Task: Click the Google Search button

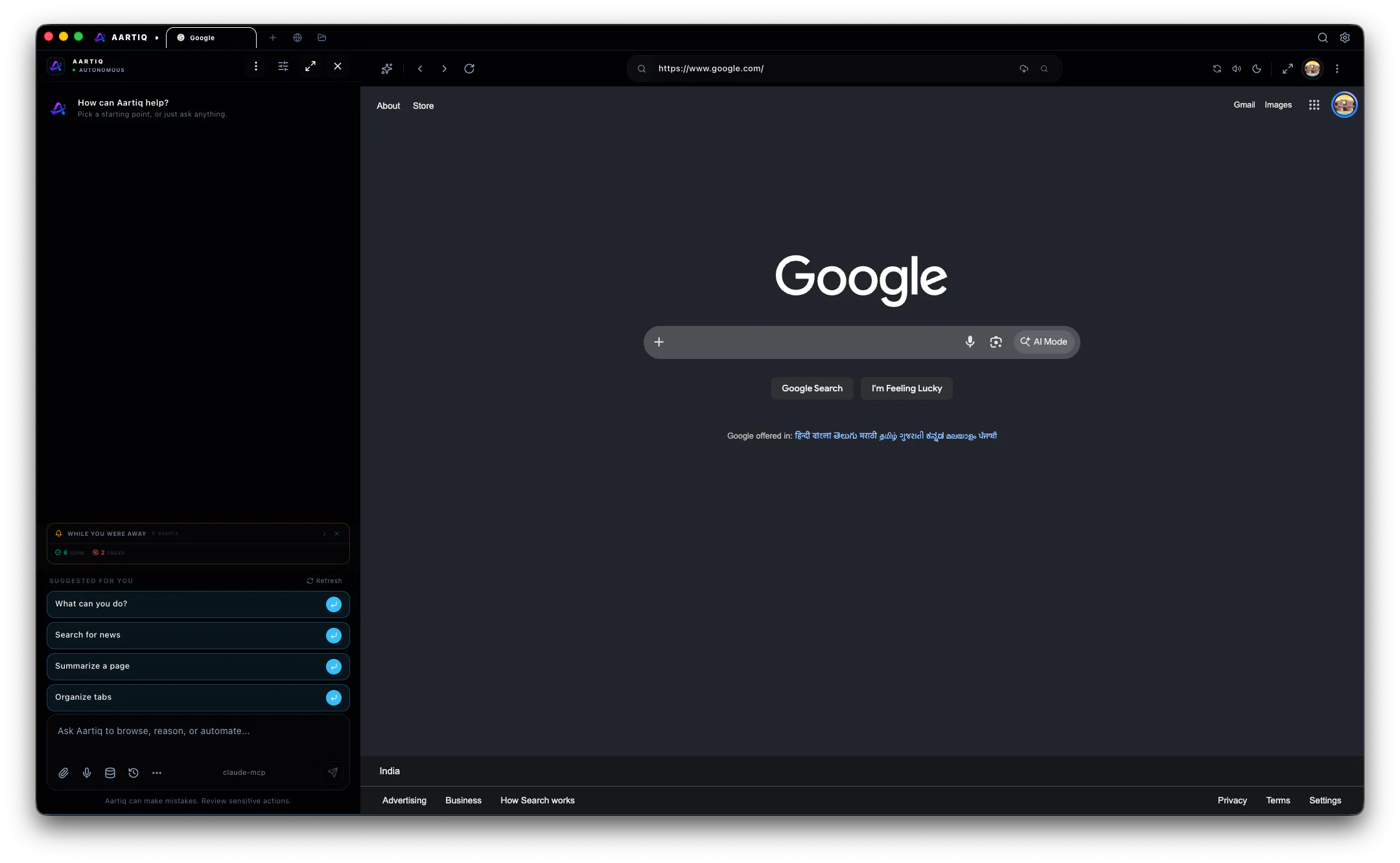Action: (x=812, y=389)
